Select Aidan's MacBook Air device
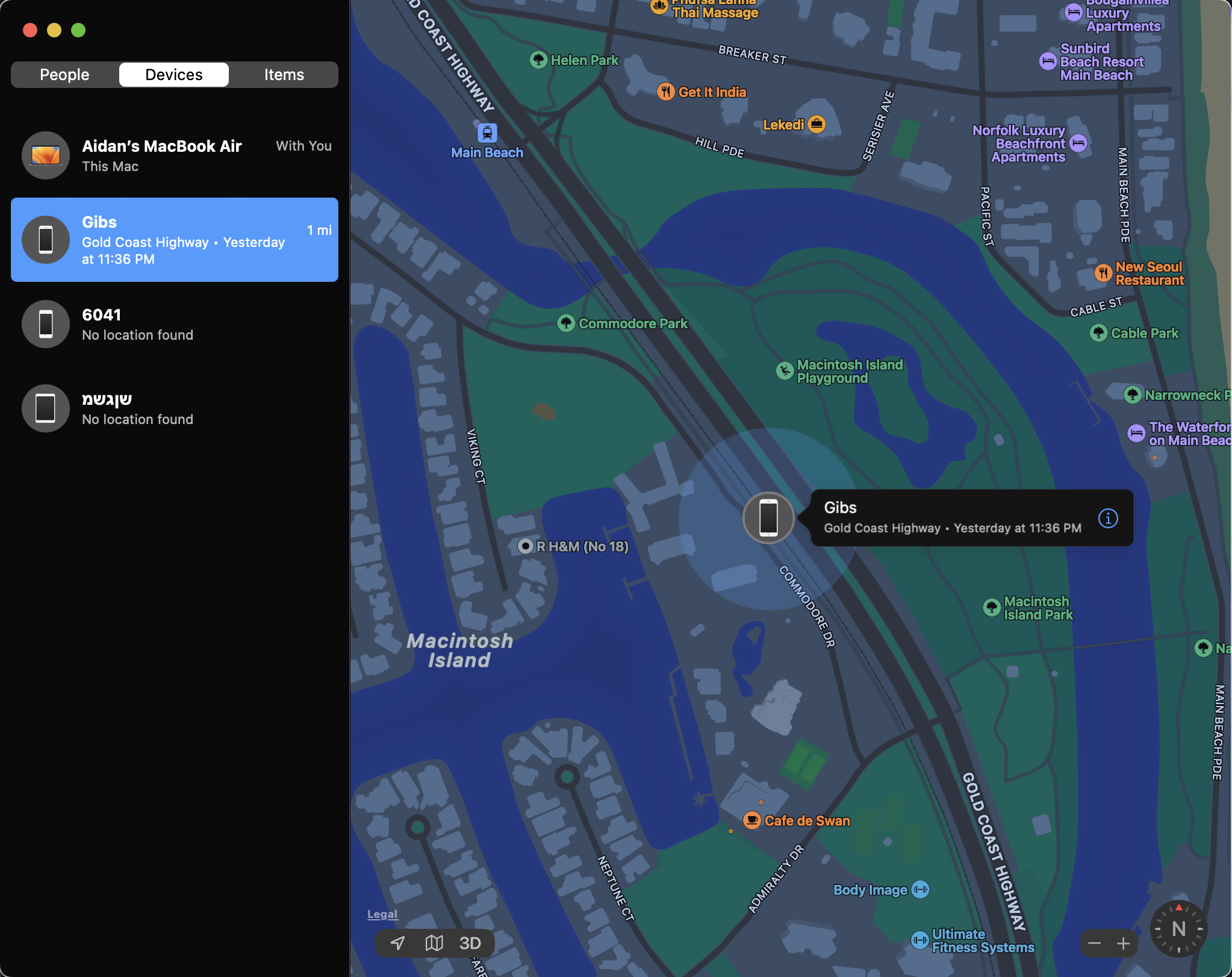This screenshot has height=977, width=1232. tap(175, 155)
